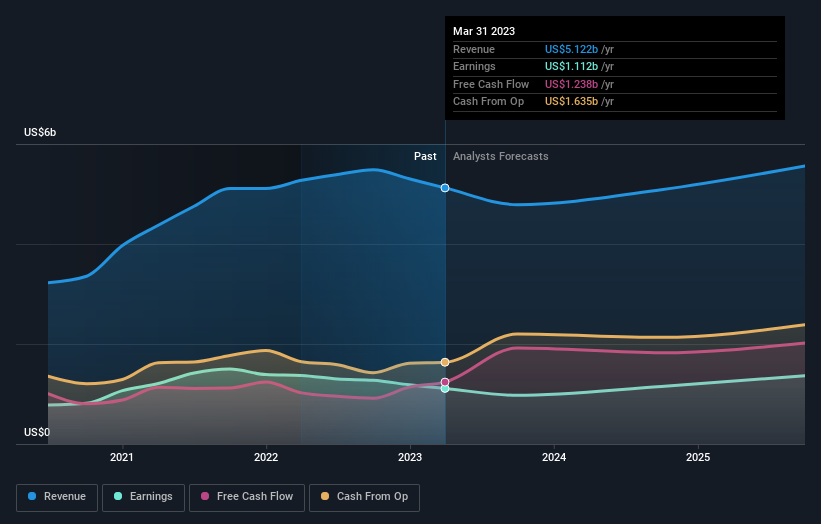Click the 2023 x-axis label

pyautogui.click(x=410, y=458)
